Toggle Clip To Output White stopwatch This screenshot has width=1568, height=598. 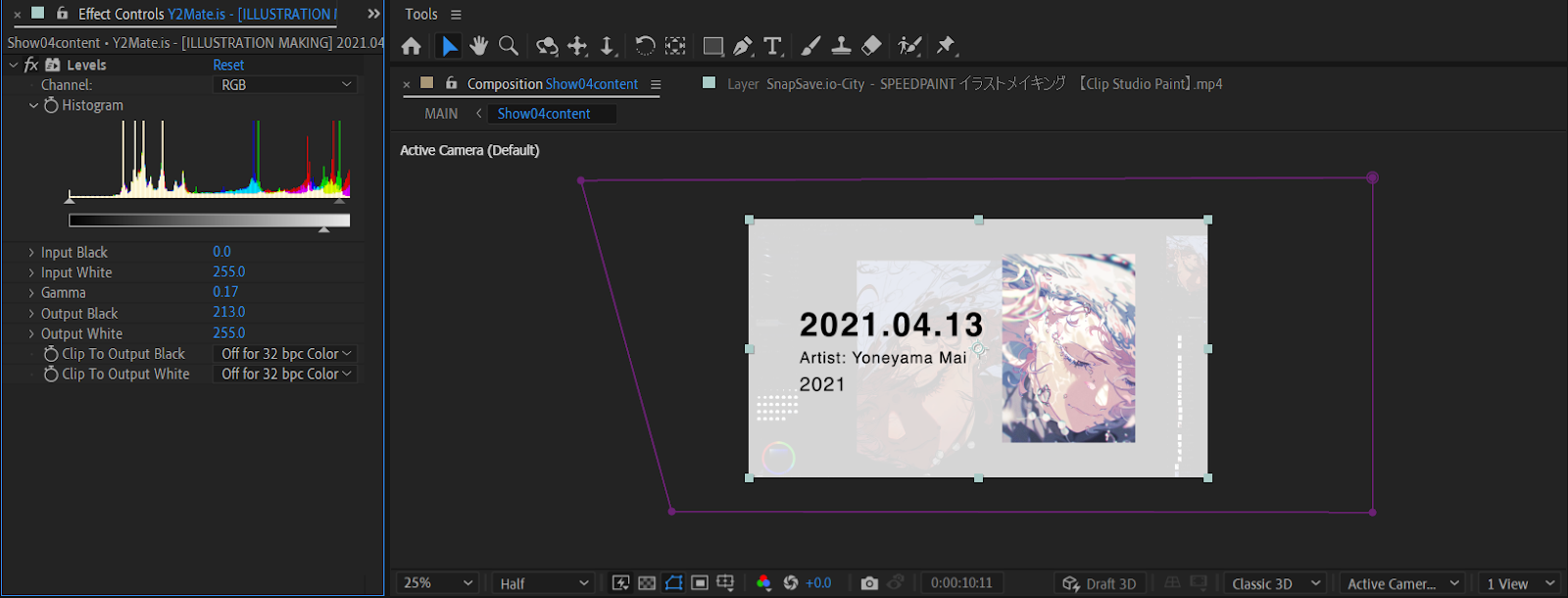pyautogui.click(x=51, y=374)
